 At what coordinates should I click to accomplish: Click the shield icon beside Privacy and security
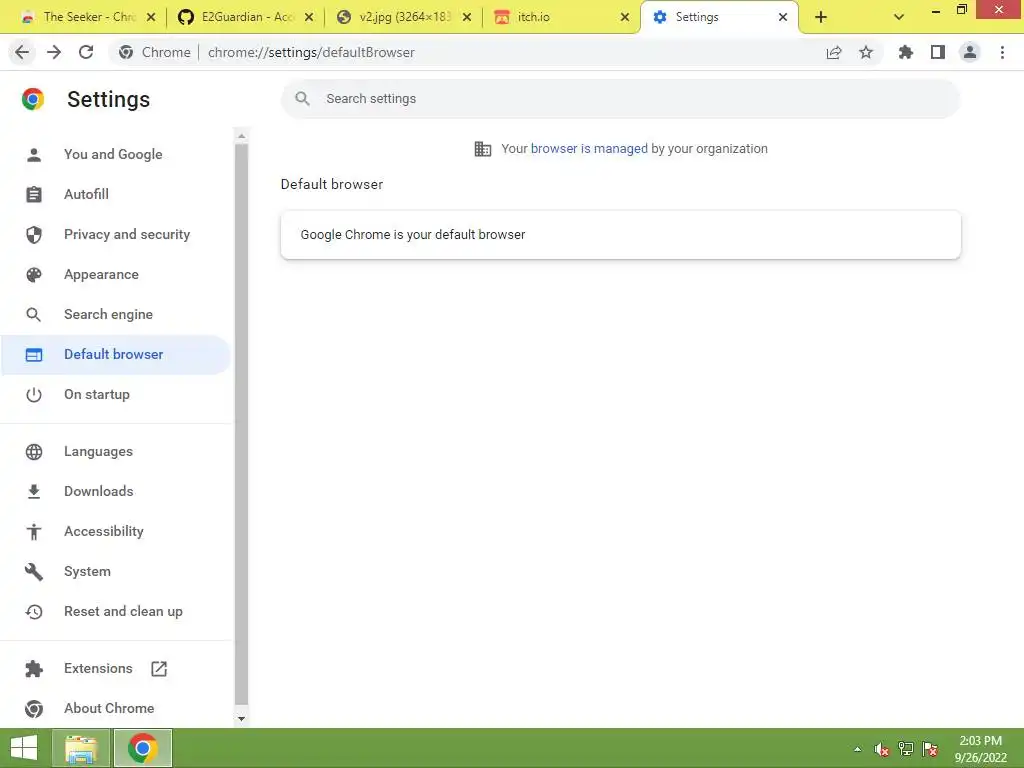34,234
